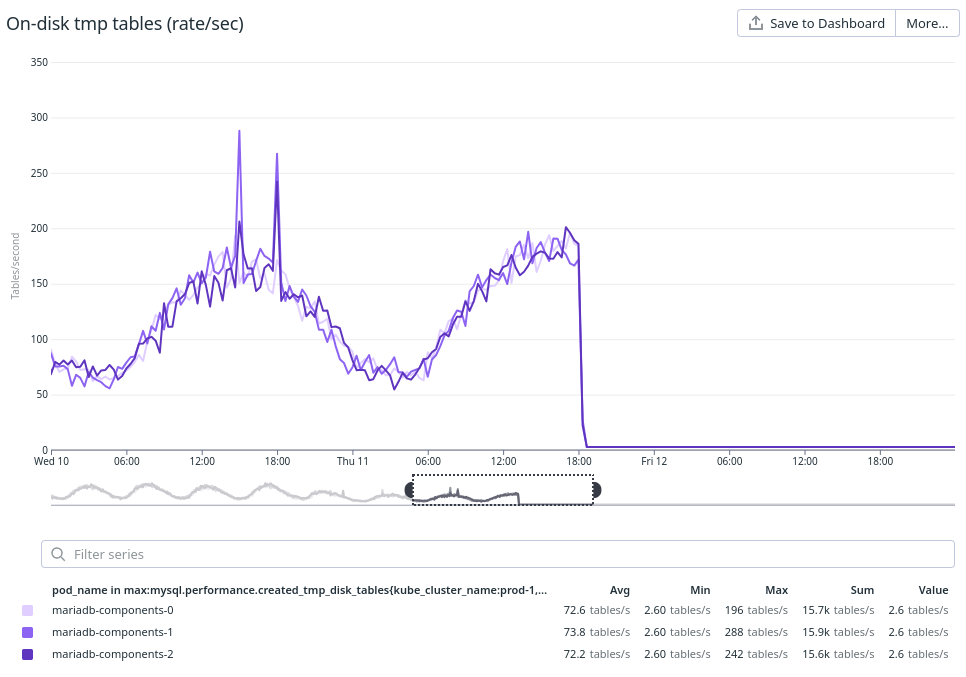Toggle the mariadb-components-2 dark purple legend square
The height and width of the screenshot is (677, 966).
[28, 654]
